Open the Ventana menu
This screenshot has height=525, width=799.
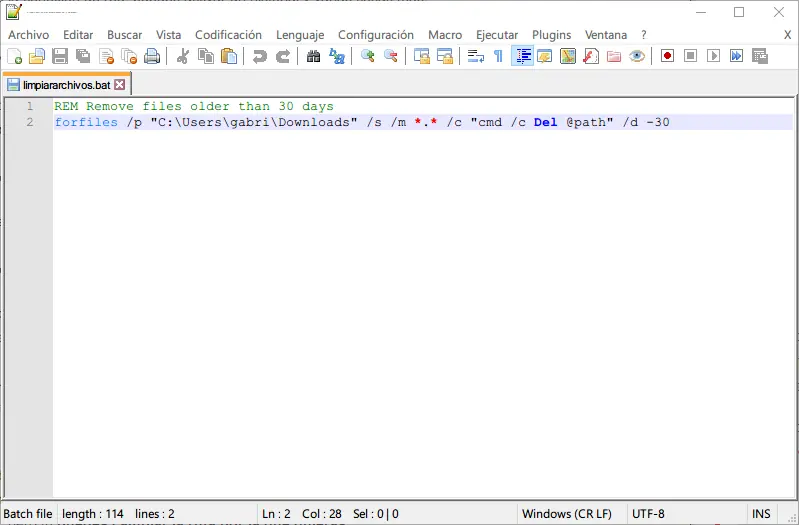(606, 35)
